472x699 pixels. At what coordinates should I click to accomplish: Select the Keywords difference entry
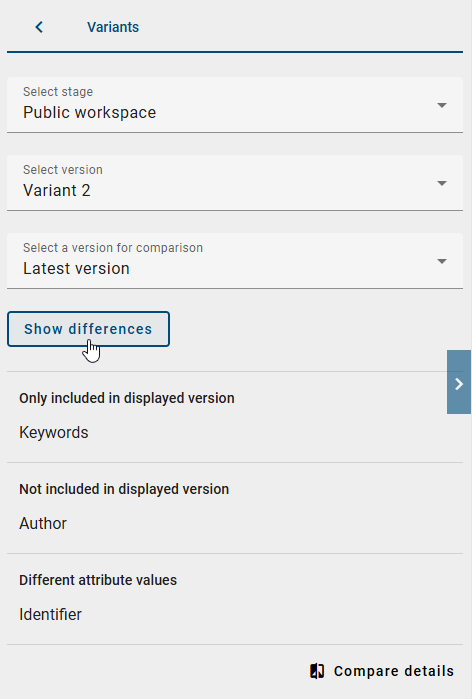click(x=54, y=432)
